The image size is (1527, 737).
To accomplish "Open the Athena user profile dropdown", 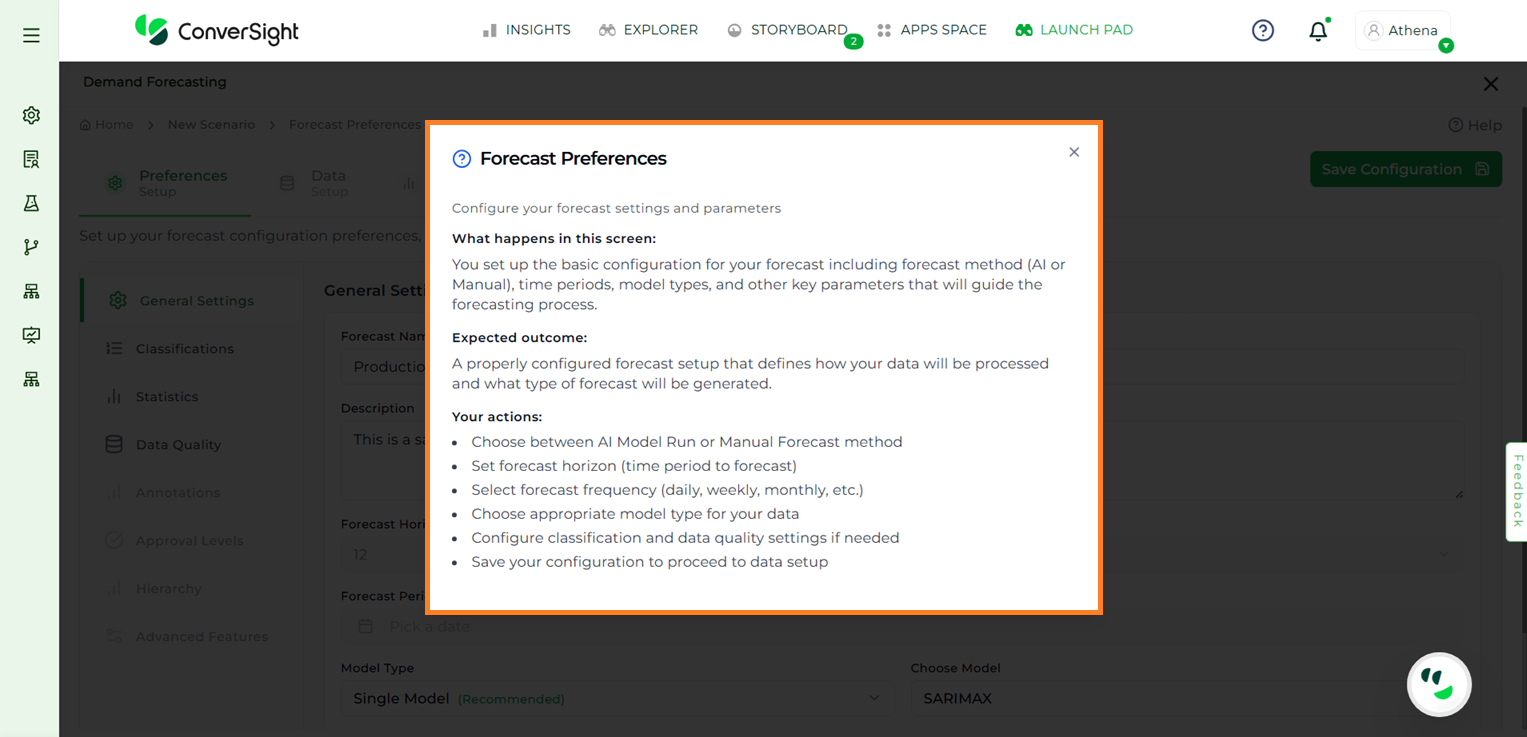I will pyautogui.click(x=1402, y=31).
